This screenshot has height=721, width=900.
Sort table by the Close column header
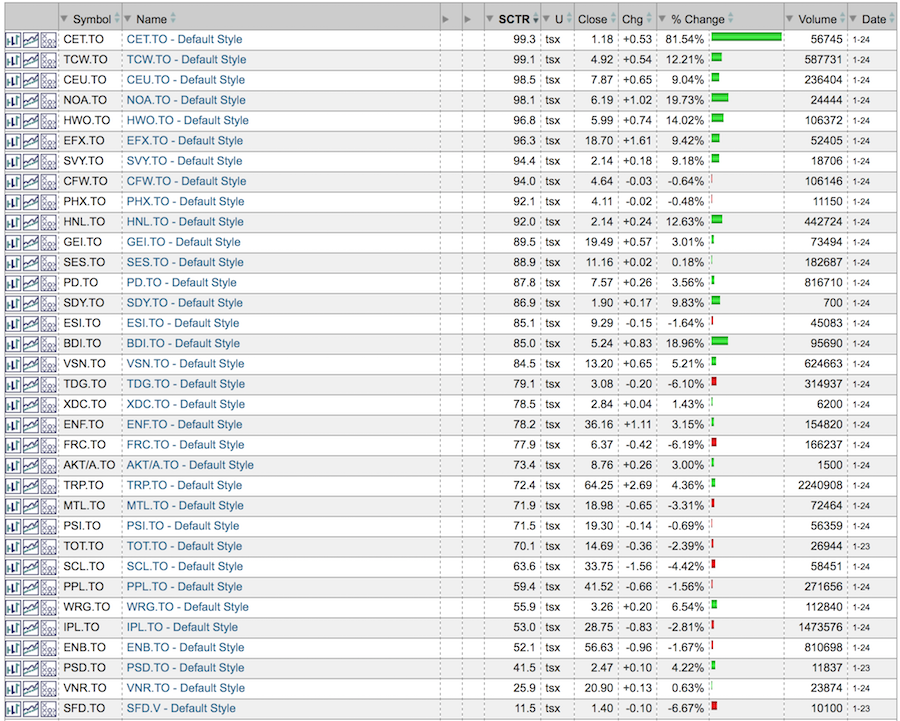[592, 19]
